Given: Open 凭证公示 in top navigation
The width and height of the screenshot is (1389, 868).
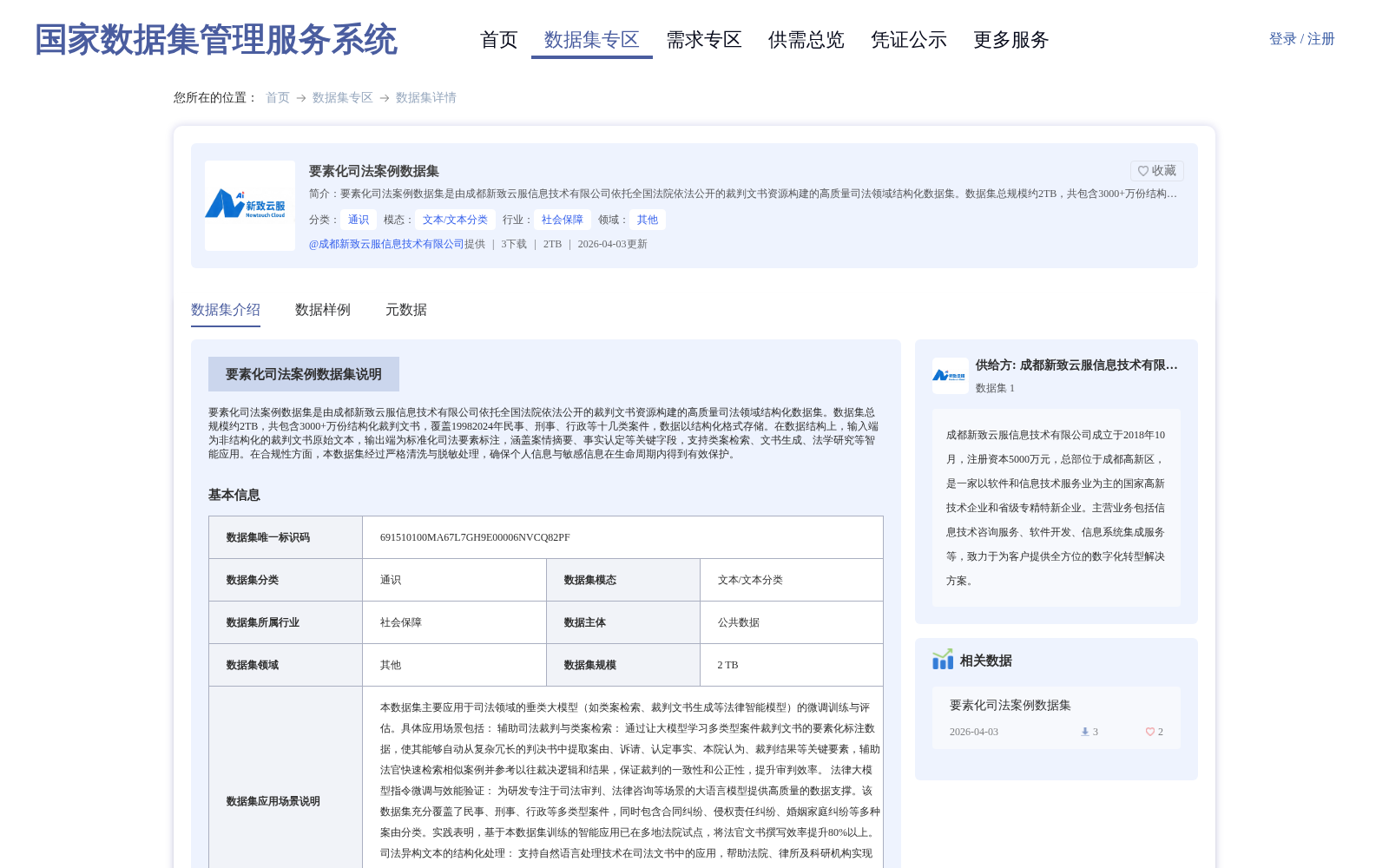Looking at the screenshot, I should (909, 40).
